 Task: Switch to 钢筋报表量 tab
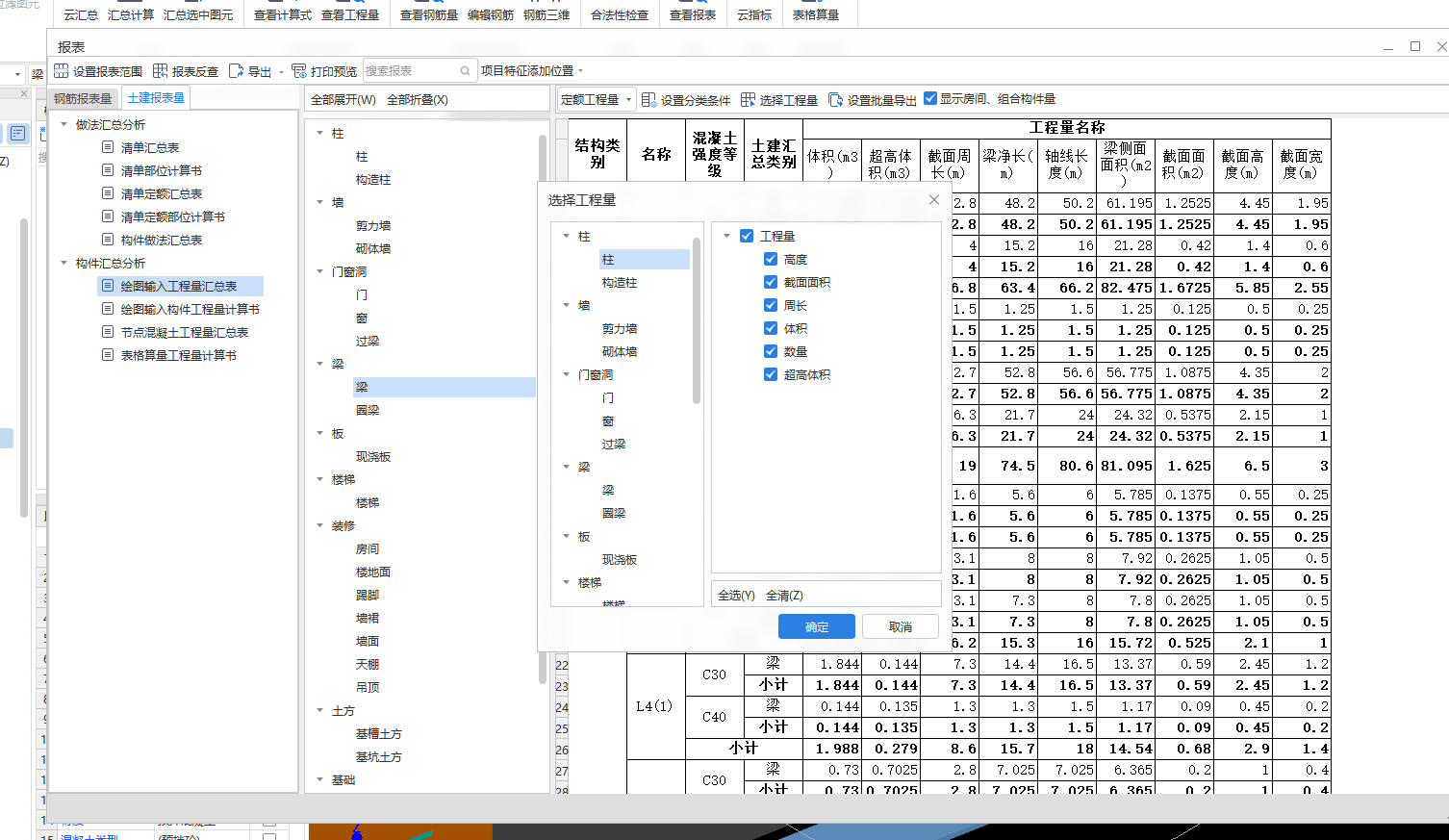click(x=83, y=98)
